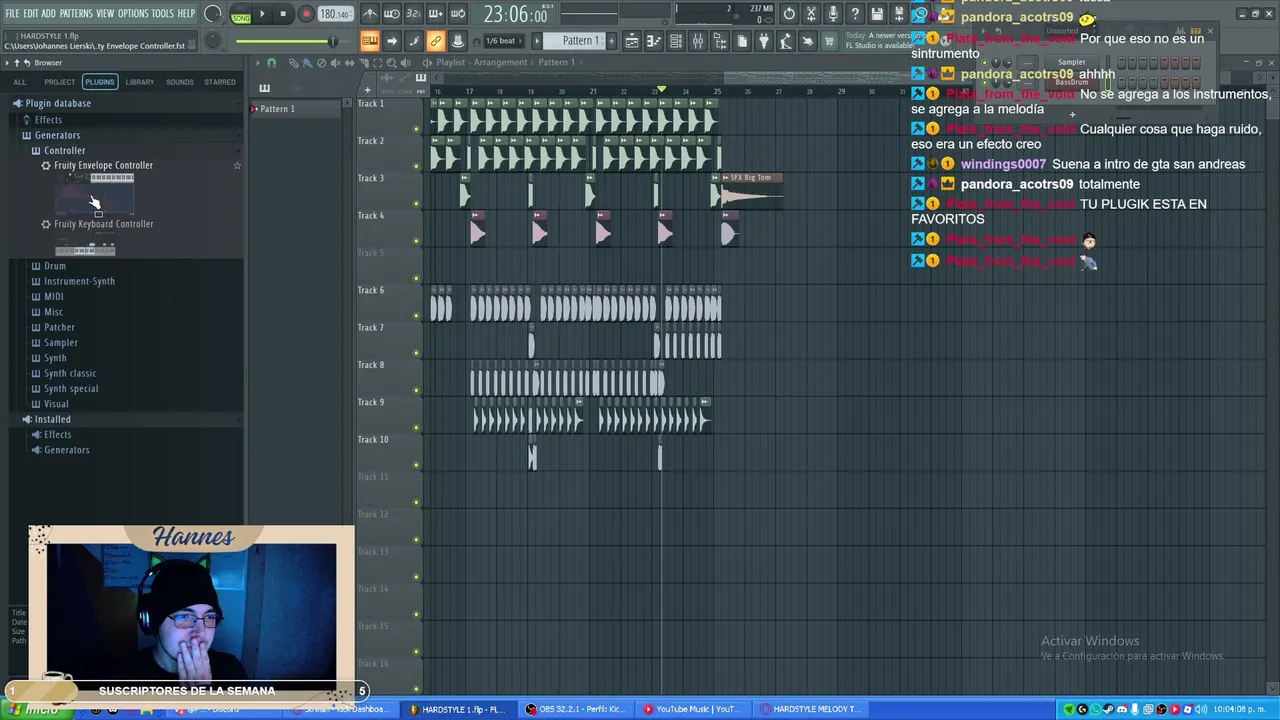Open the FILE menu
This screenshot has width=1280, height=720.
pos(12,13)
